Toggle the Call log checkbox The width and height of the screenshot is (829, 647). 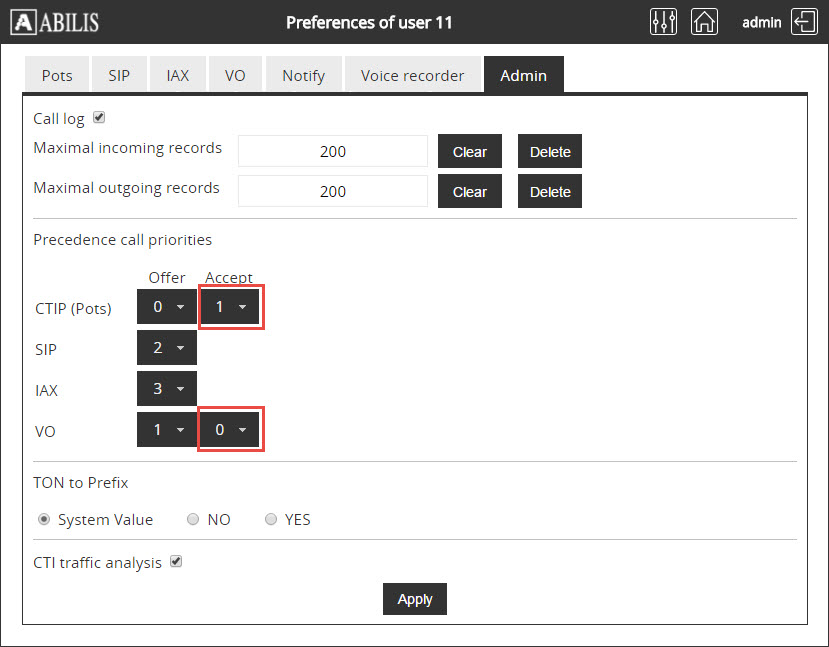99,118
